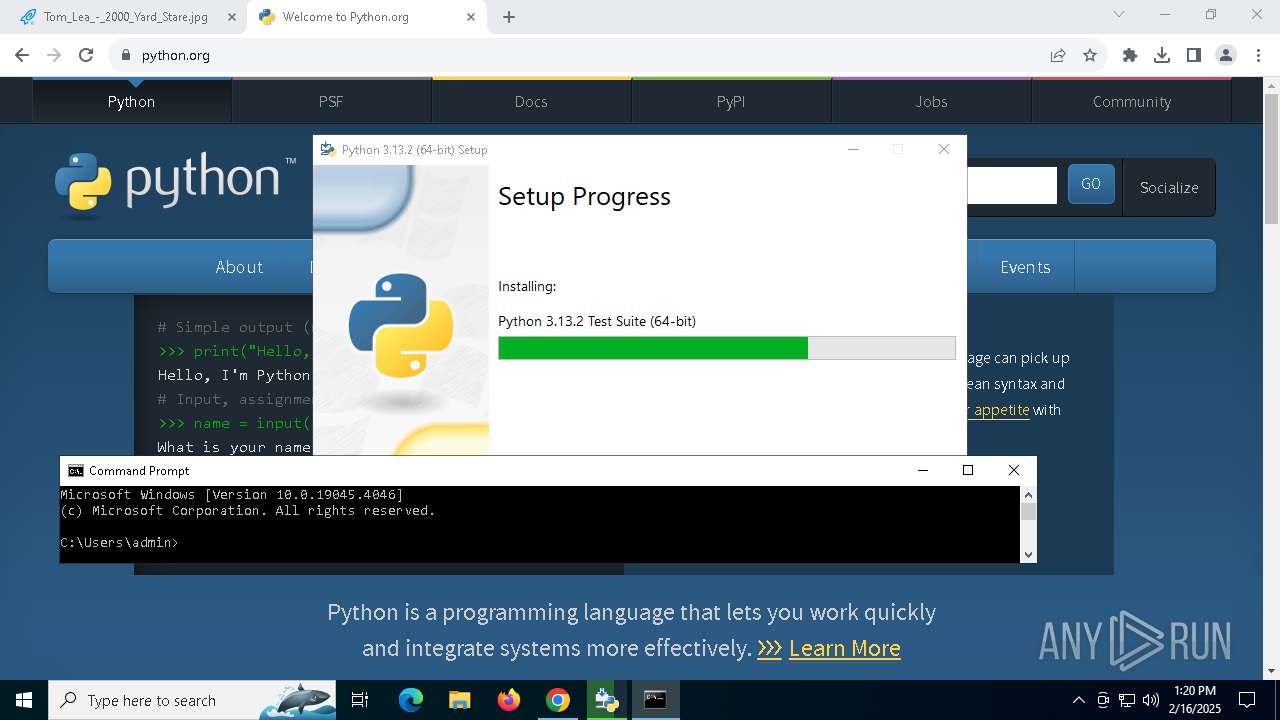Image resolution: width=1280 pixels, height=720 pixels.
Task: Open the Python top navigation tab
Action: point(131,101)
